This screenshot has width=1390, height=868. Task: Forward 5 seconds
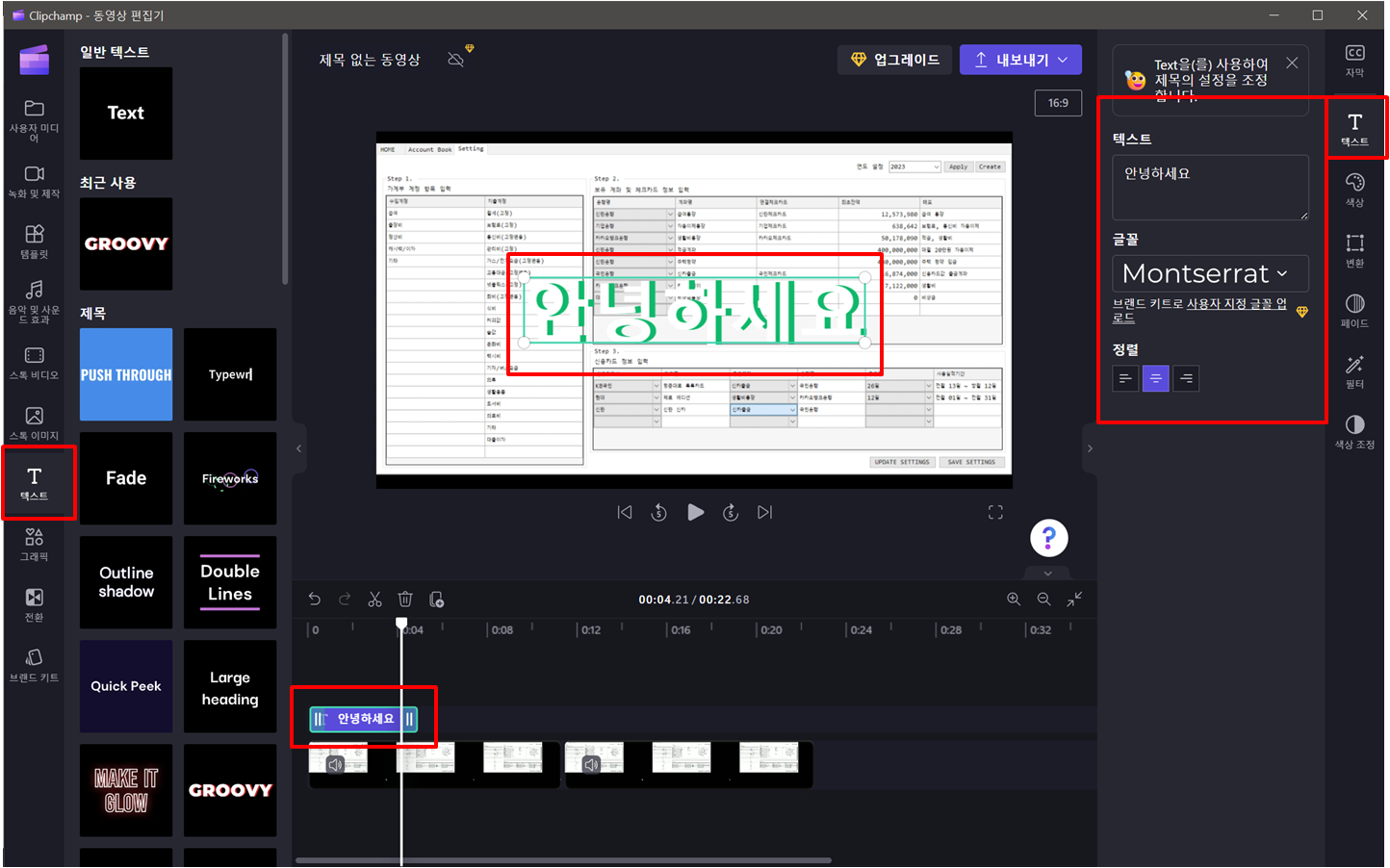point(731,512)
